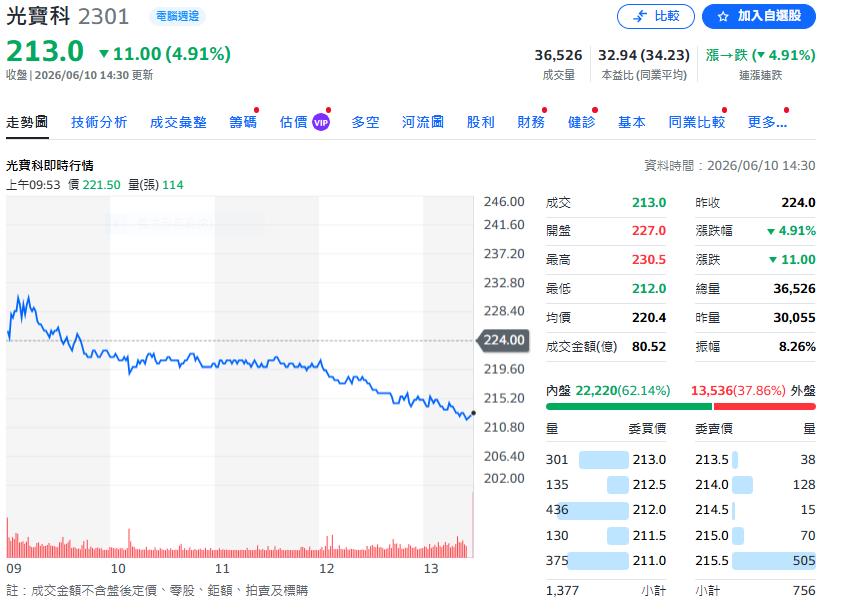843x610 pixels.
Task: Click the 開盤 227.0 value
Action: (x=649, y=231)
